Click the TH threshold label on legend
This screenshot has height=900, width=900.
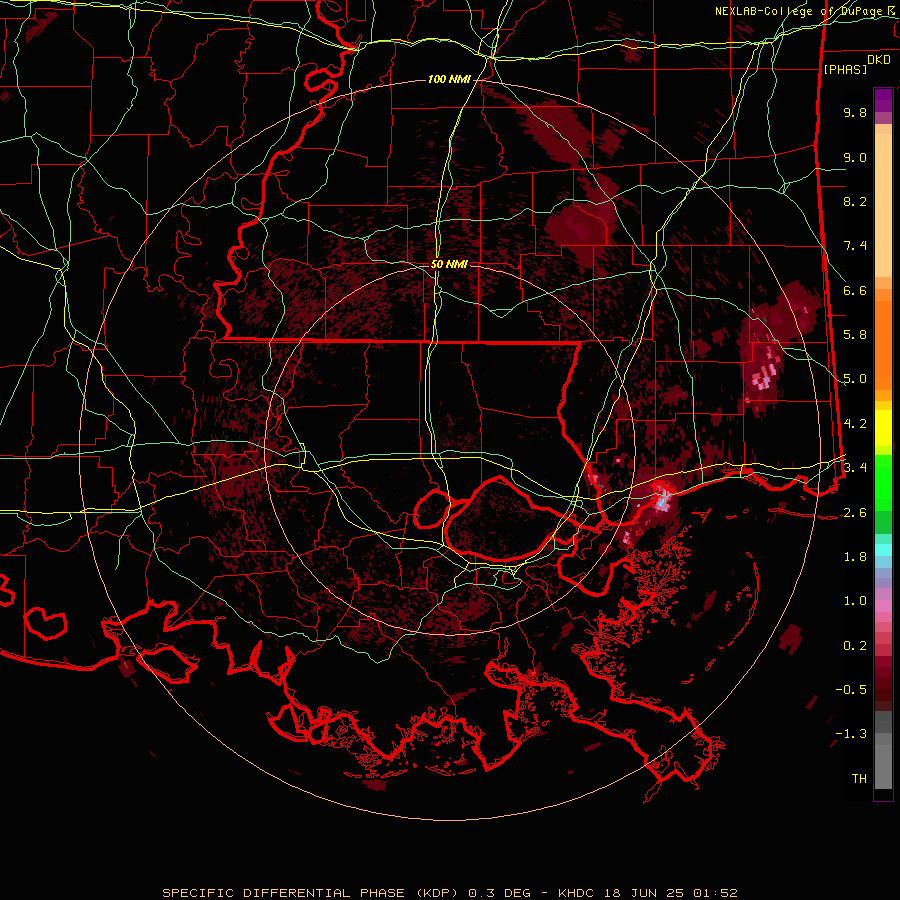click(859, 779)
